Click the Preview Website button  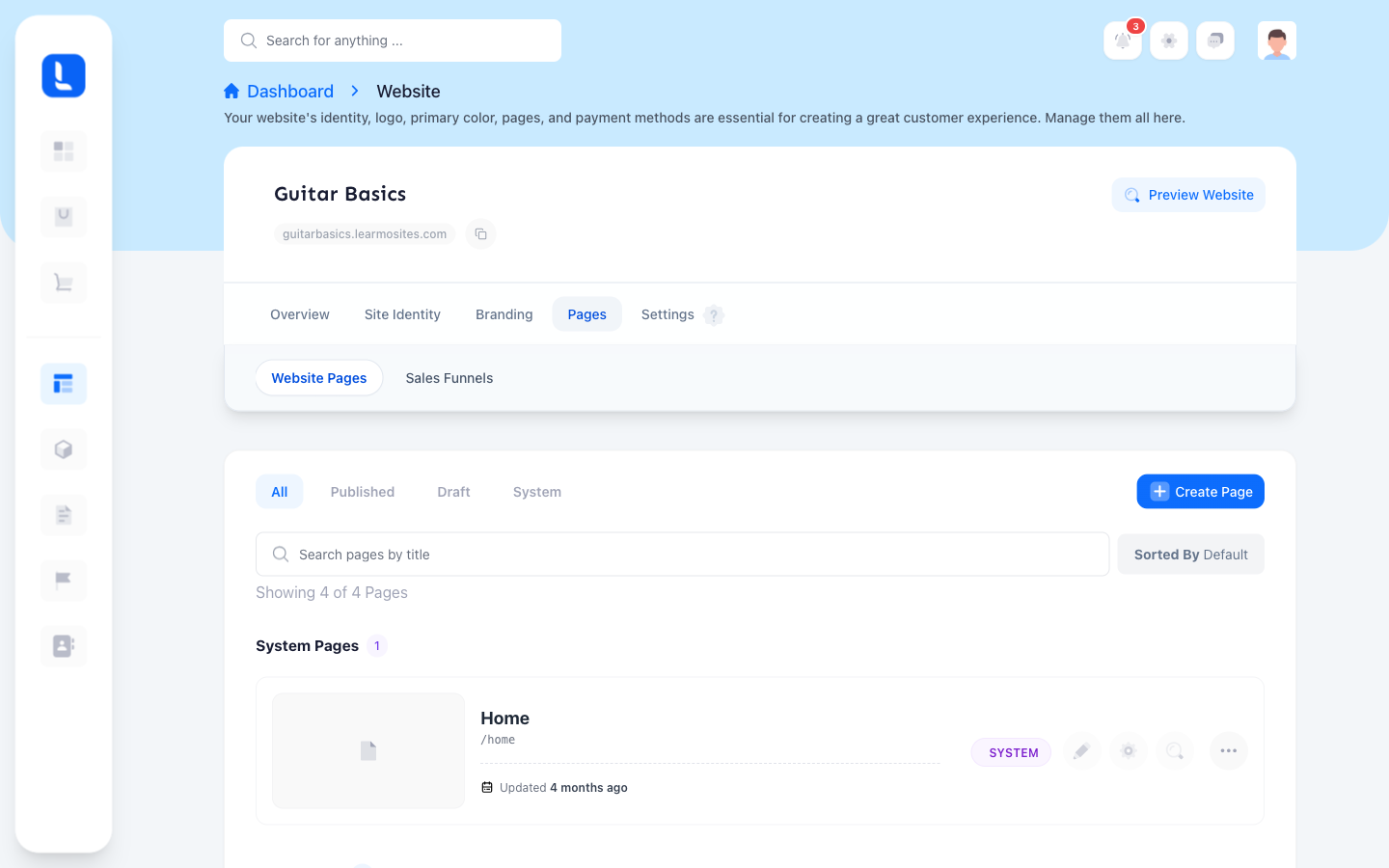[x=1188, y=195]
